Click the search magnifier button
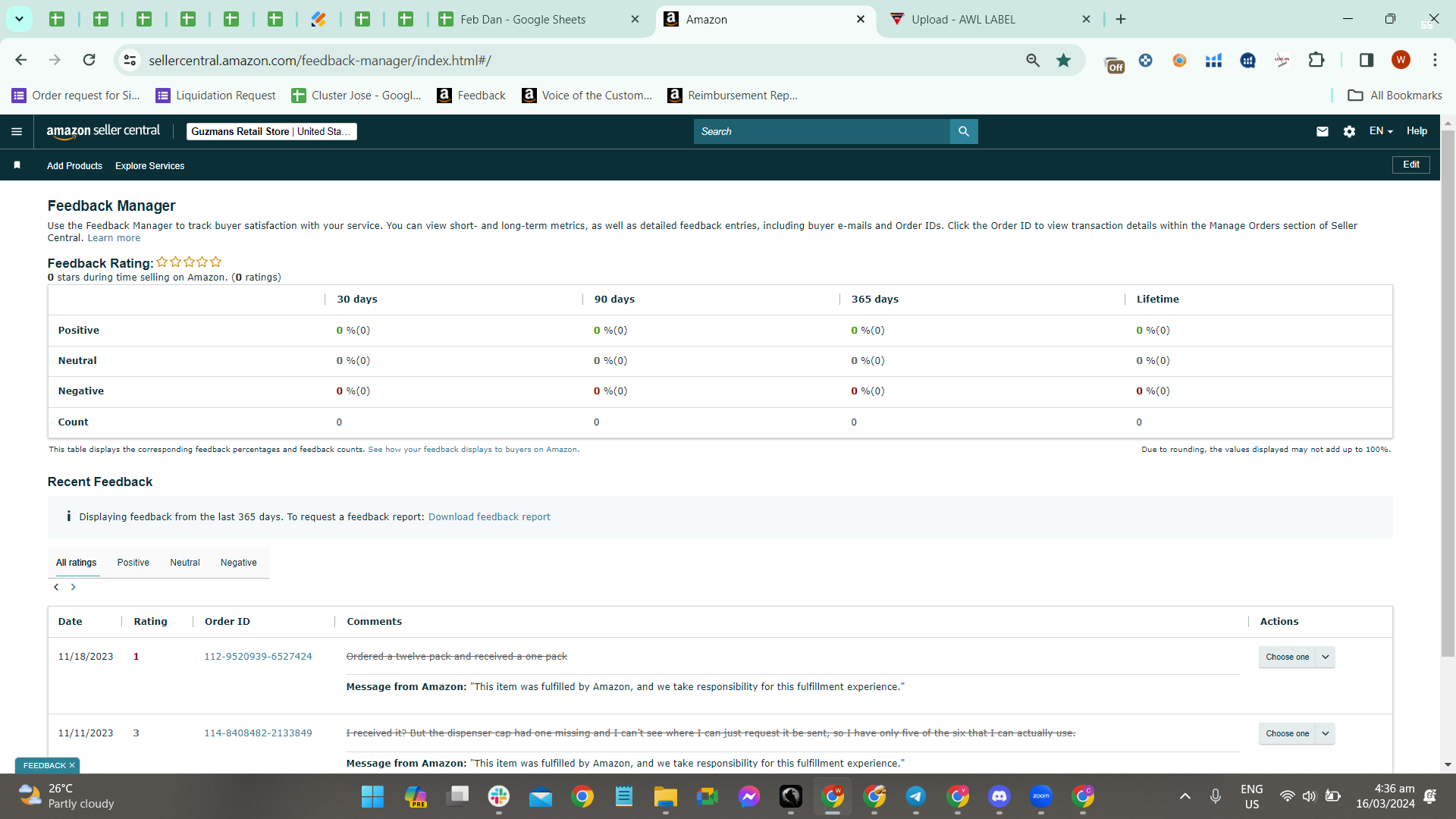1456x819 pixels. coord(964,131)
